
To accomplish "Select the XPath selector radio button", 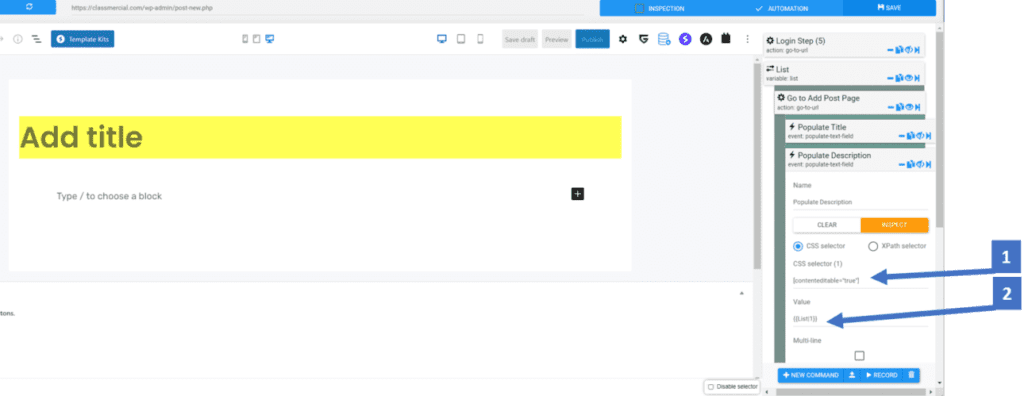I will [x=873, y=246].
